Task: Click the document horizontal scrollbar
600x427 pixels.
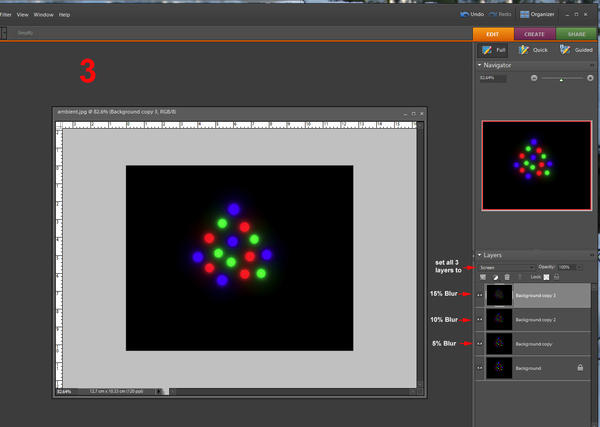Action: click(x=293, y=391)
